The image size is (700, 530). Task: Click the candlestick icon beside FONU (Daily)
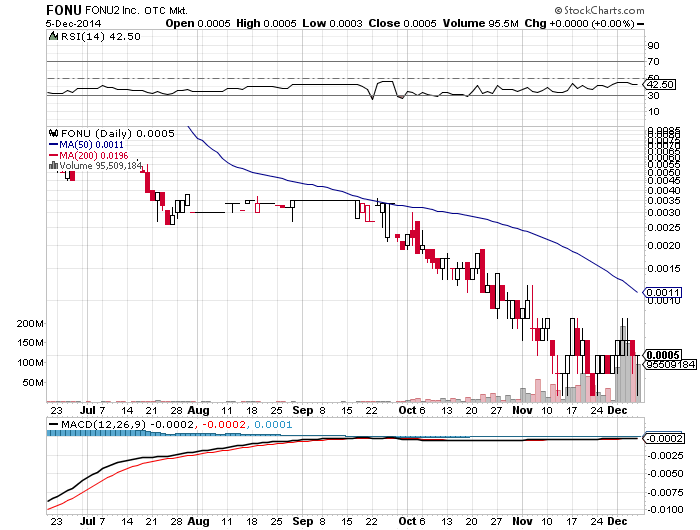[53, 133]
